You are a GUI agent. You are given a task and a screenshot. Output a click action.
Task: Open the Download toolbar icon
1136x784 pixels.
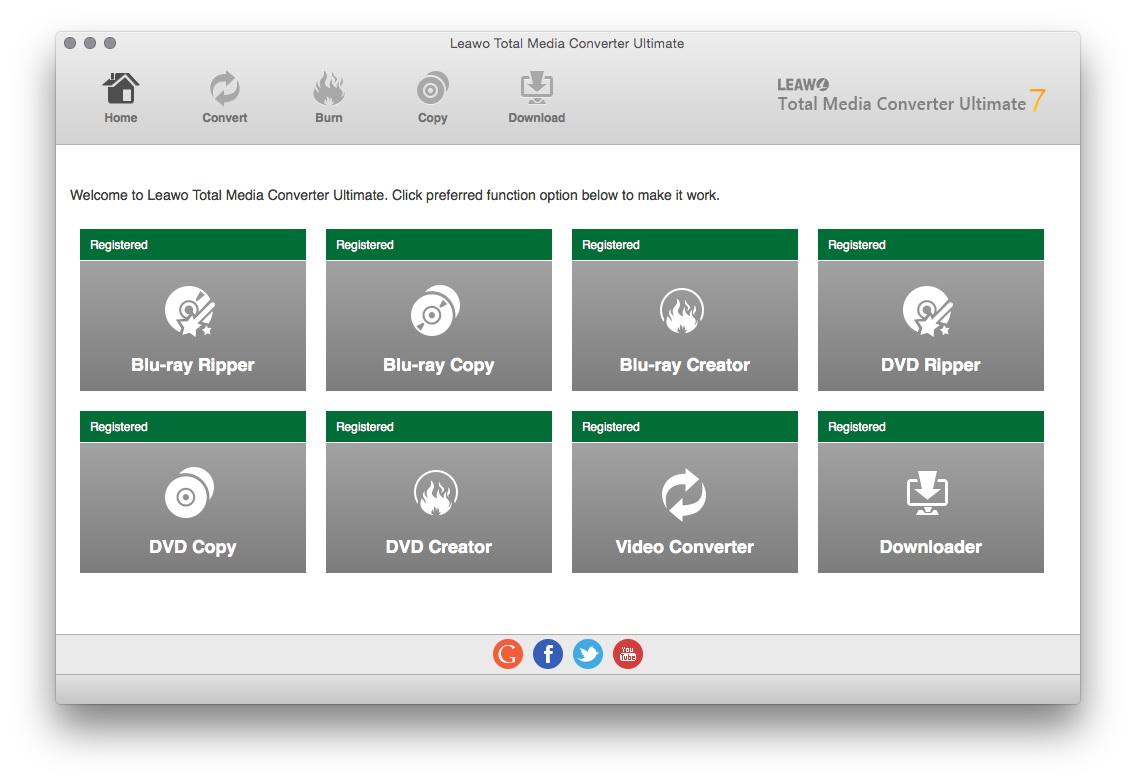coord(536,88)
